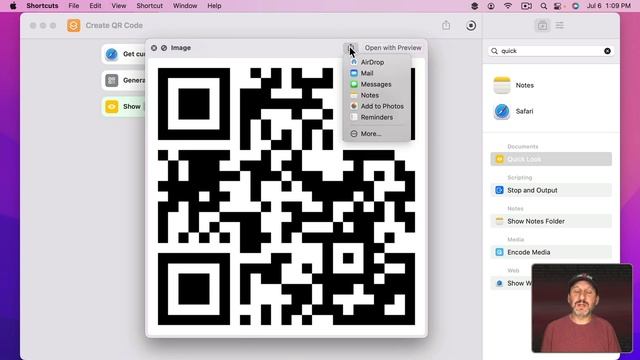Click the share icon in the Image window

point(351,48)
